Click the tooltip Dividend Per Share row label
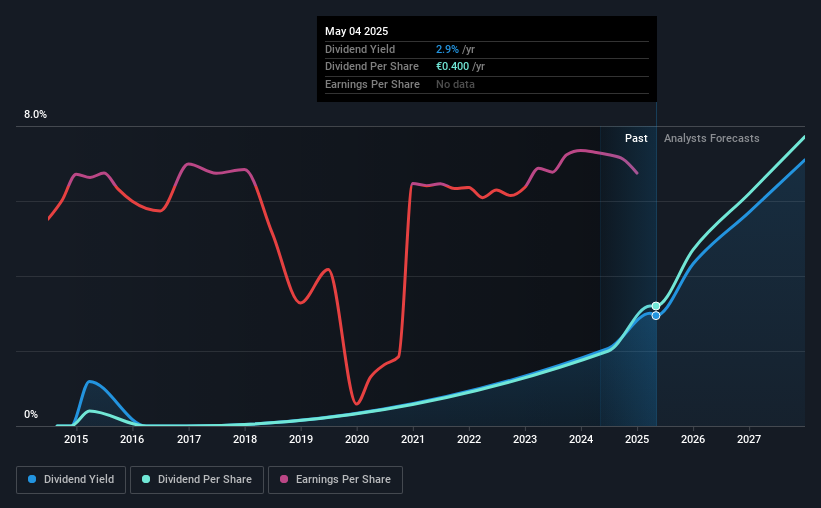The width and height of the screenshot is (821, 508). [372, 67]
